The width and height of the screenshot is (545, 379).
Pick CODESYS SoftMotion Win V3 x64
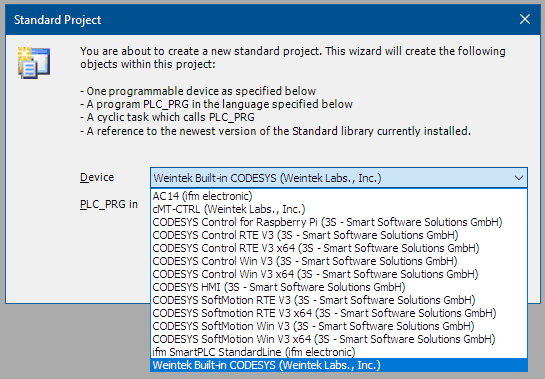click(x=339, y=339)
